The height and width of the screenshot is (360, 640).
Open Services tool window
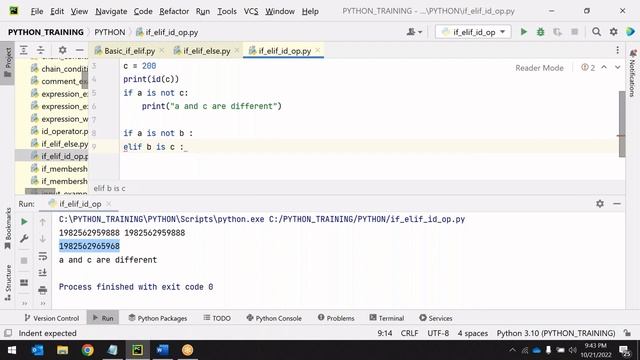tap(436, 318)
